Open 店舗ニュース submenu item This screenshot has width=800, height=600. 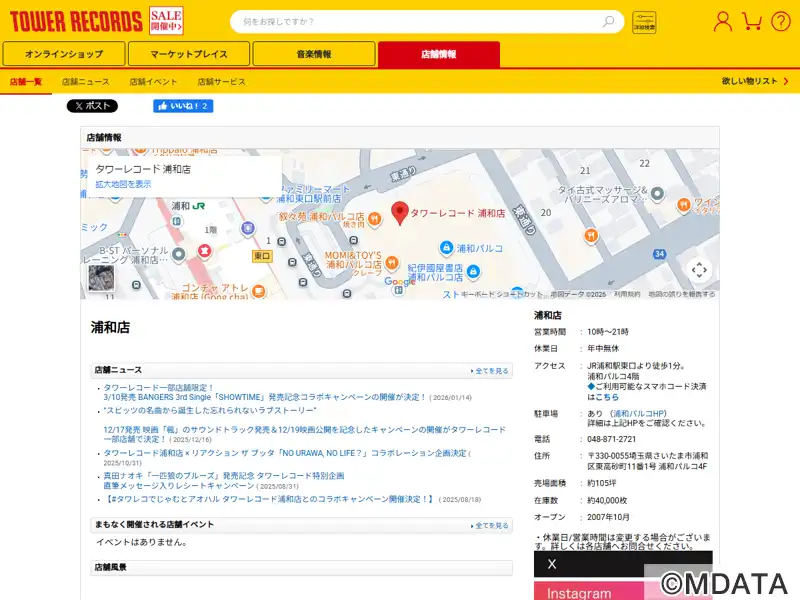[86, 81]
